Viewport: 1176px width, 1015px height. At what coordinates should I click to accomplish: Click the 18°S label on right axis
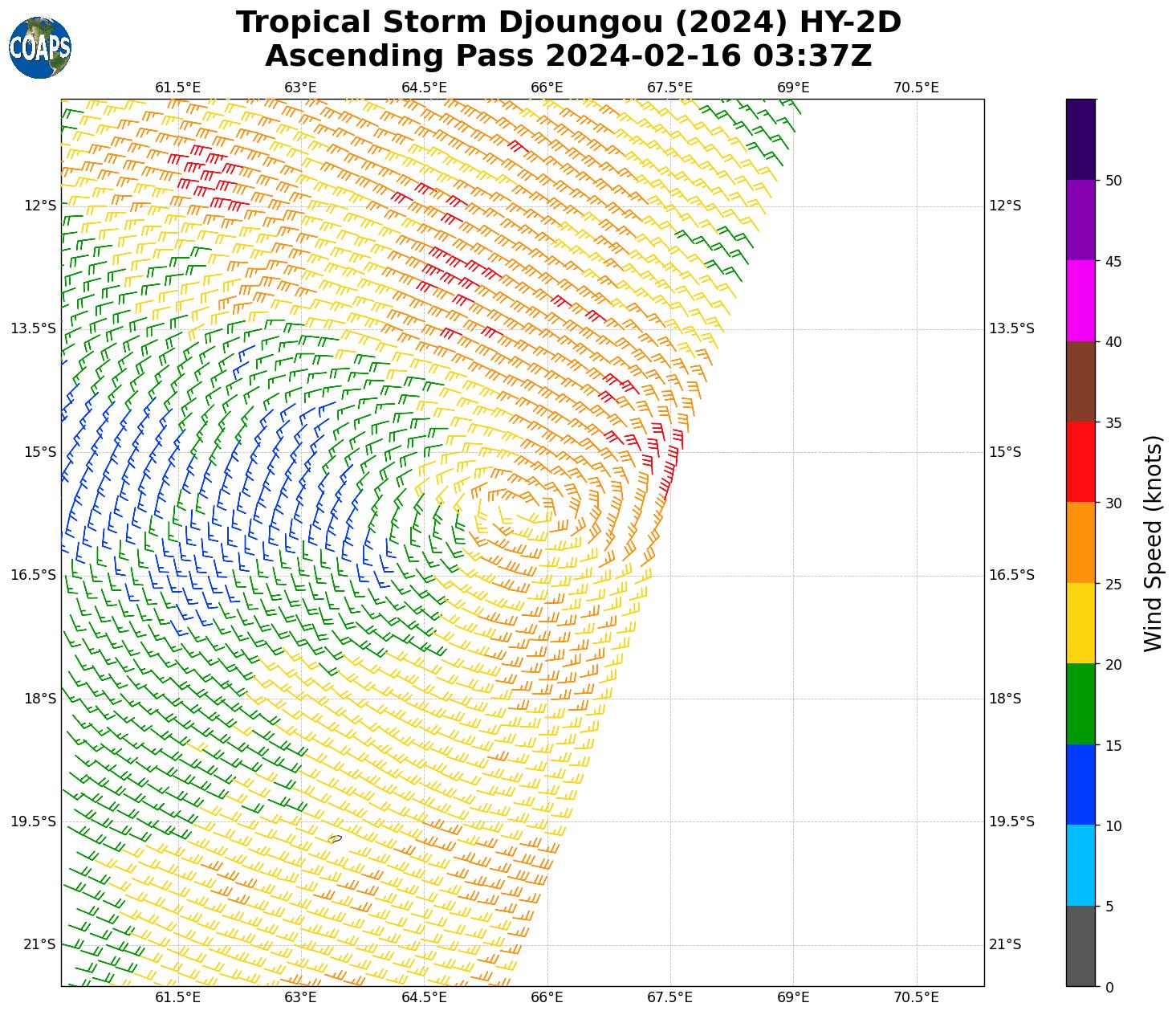1004,699
